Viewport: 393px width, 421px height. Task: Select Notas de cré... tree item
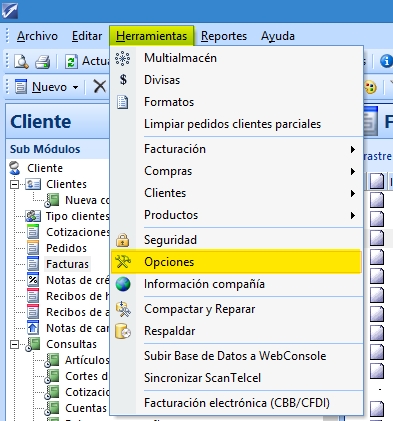click(77, 280)
